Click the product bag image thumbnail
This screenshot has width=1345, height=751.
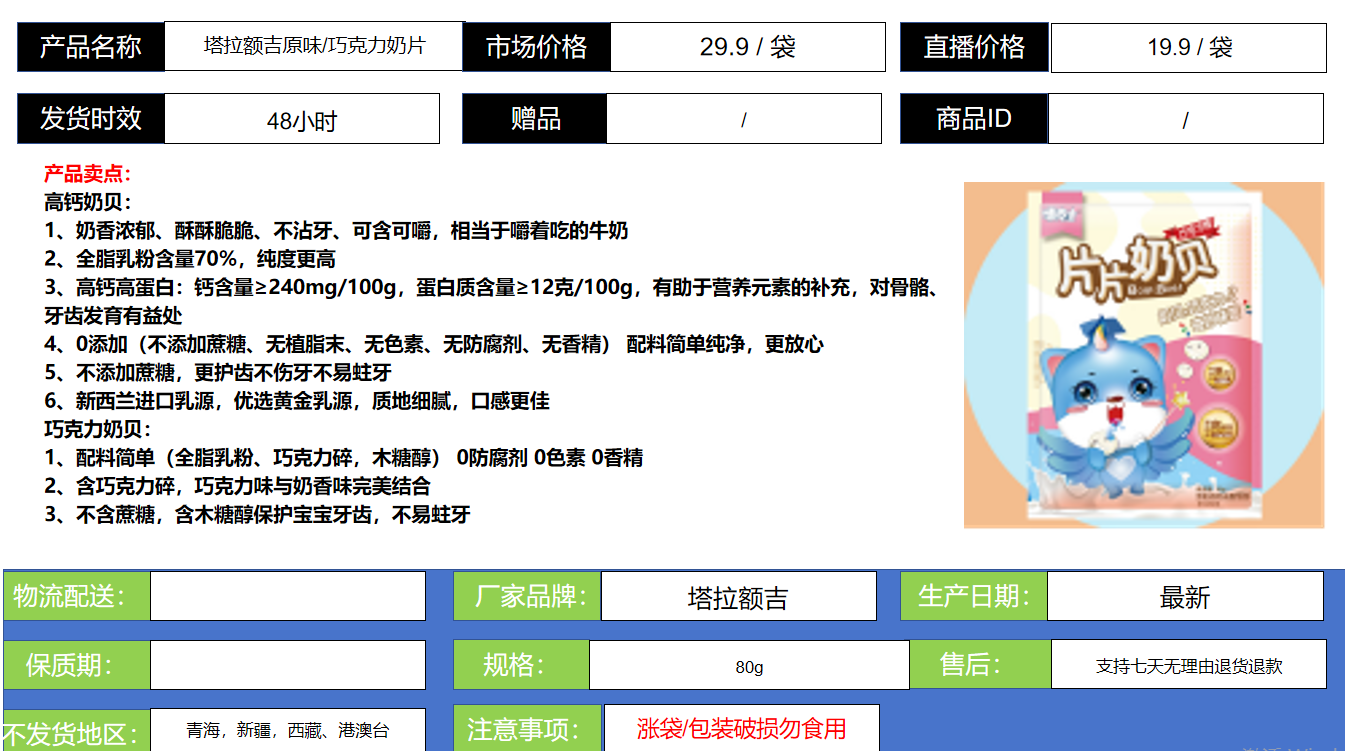1143,355
